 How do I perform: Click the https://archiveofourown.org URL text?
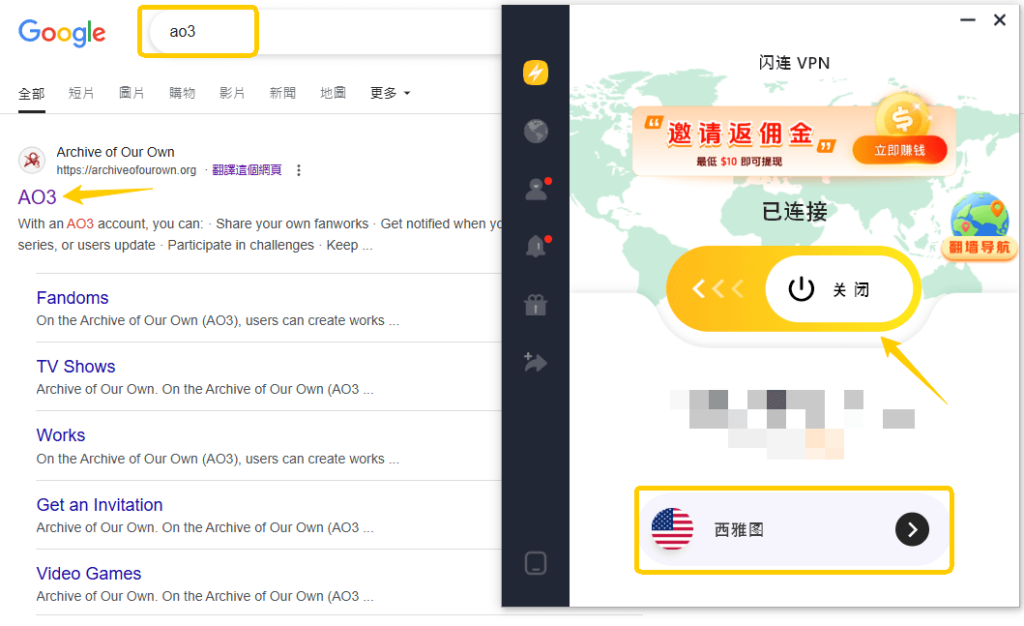pos(126,170)
